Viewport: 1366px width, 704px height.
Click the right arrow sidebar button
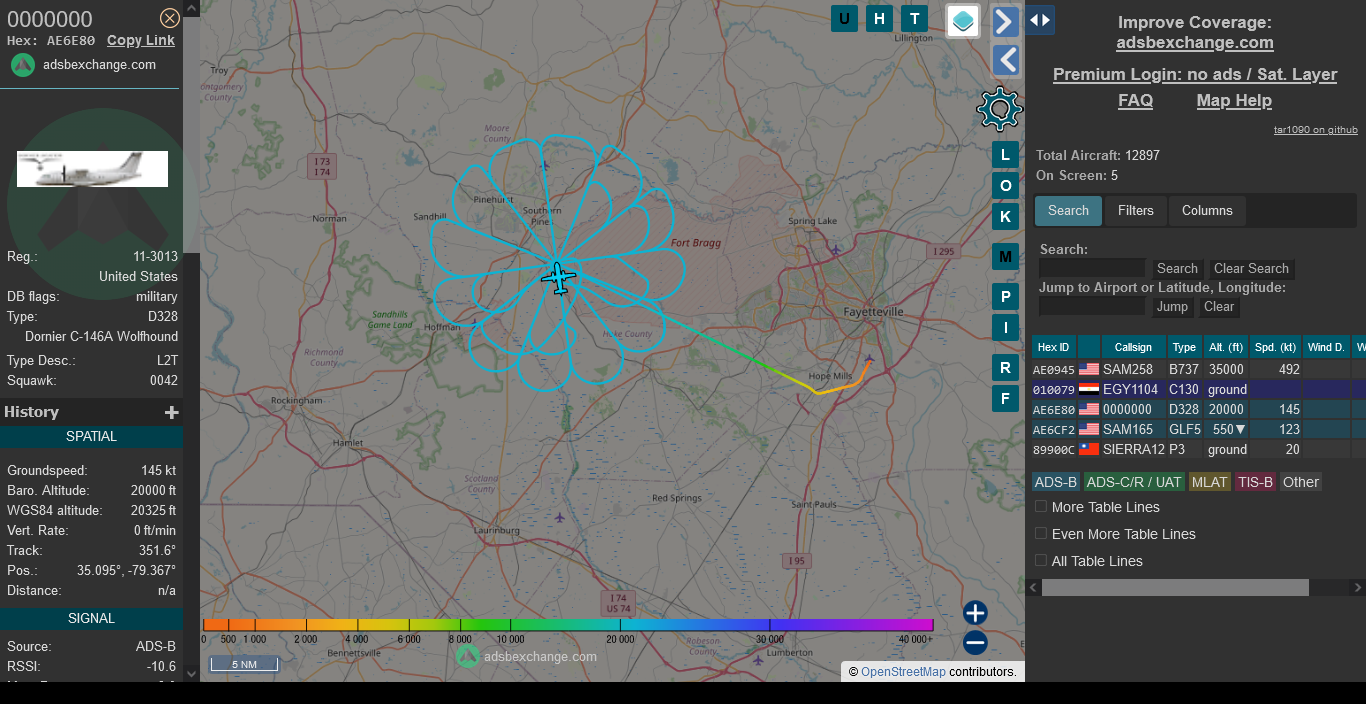pyautogui.click(x=1006, y=21)
